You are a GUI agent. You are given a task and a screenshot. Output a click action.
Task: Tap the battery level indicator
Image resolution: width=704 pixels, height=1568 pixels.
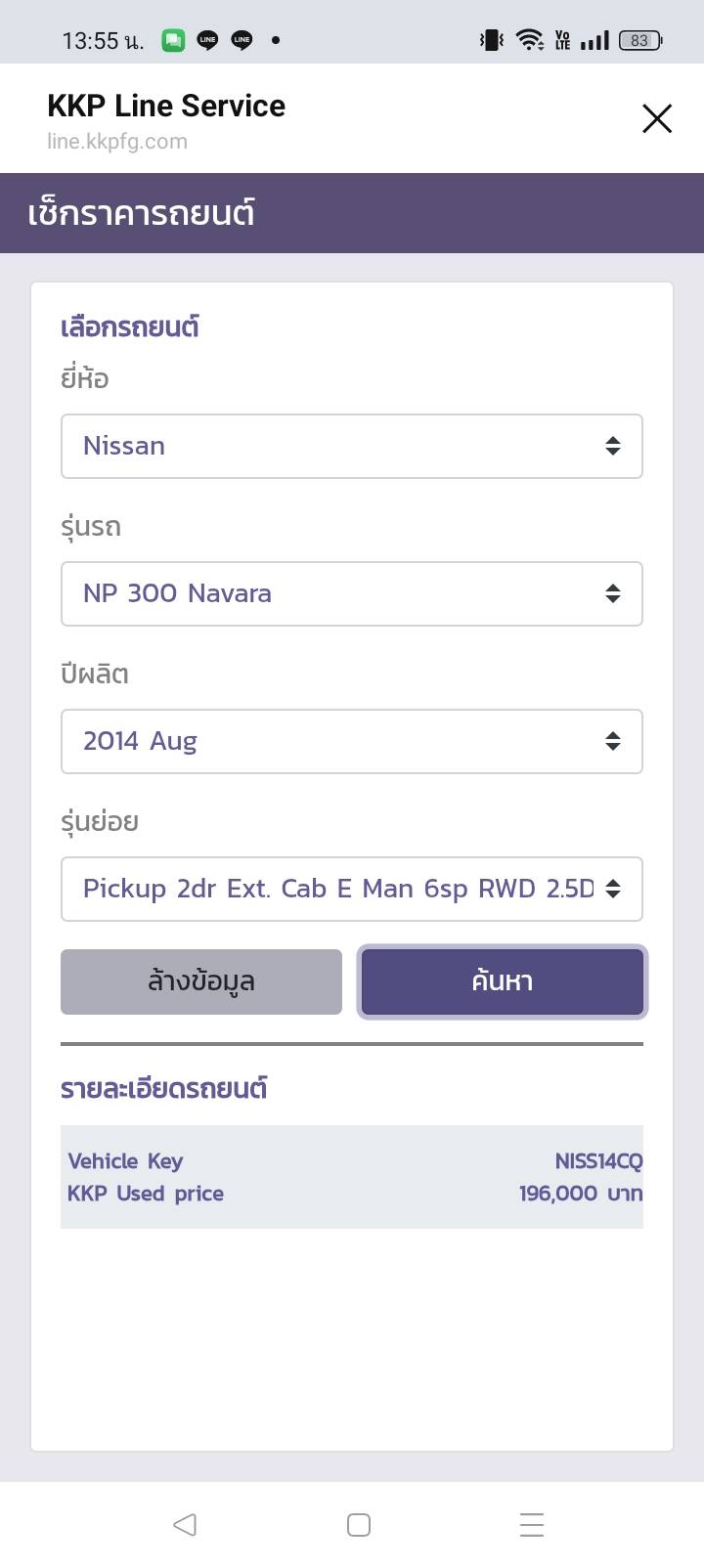point(640,40)
